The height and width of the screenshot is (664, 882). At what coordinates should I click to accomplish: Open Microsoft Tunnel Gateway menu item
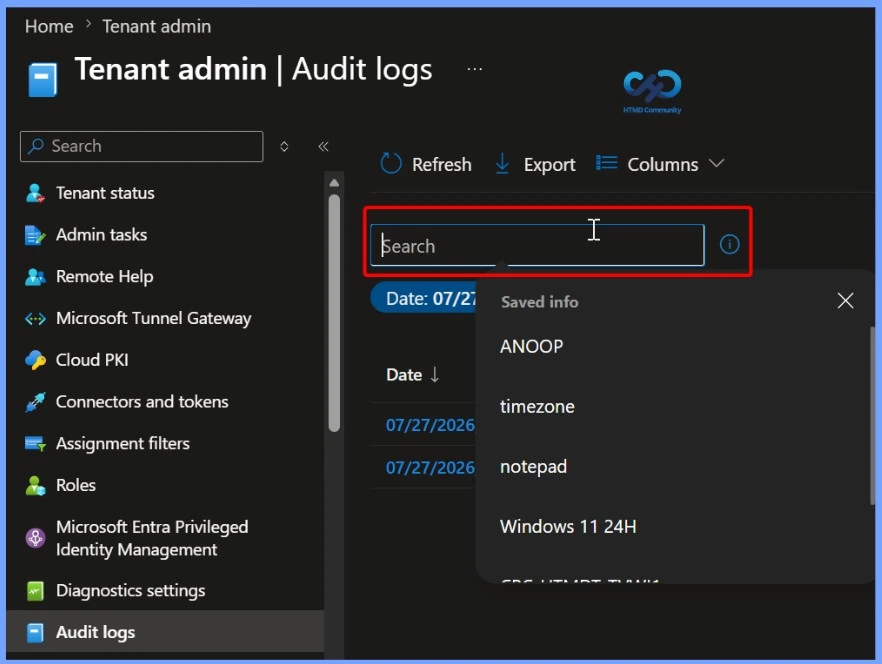tap(154, 318)
